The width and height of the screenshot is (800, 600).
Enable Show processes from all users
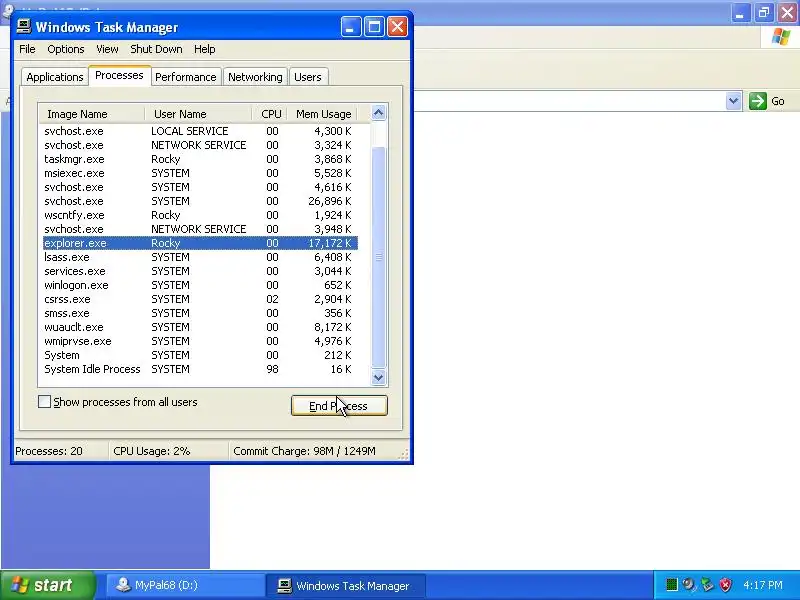pos(44,402)
